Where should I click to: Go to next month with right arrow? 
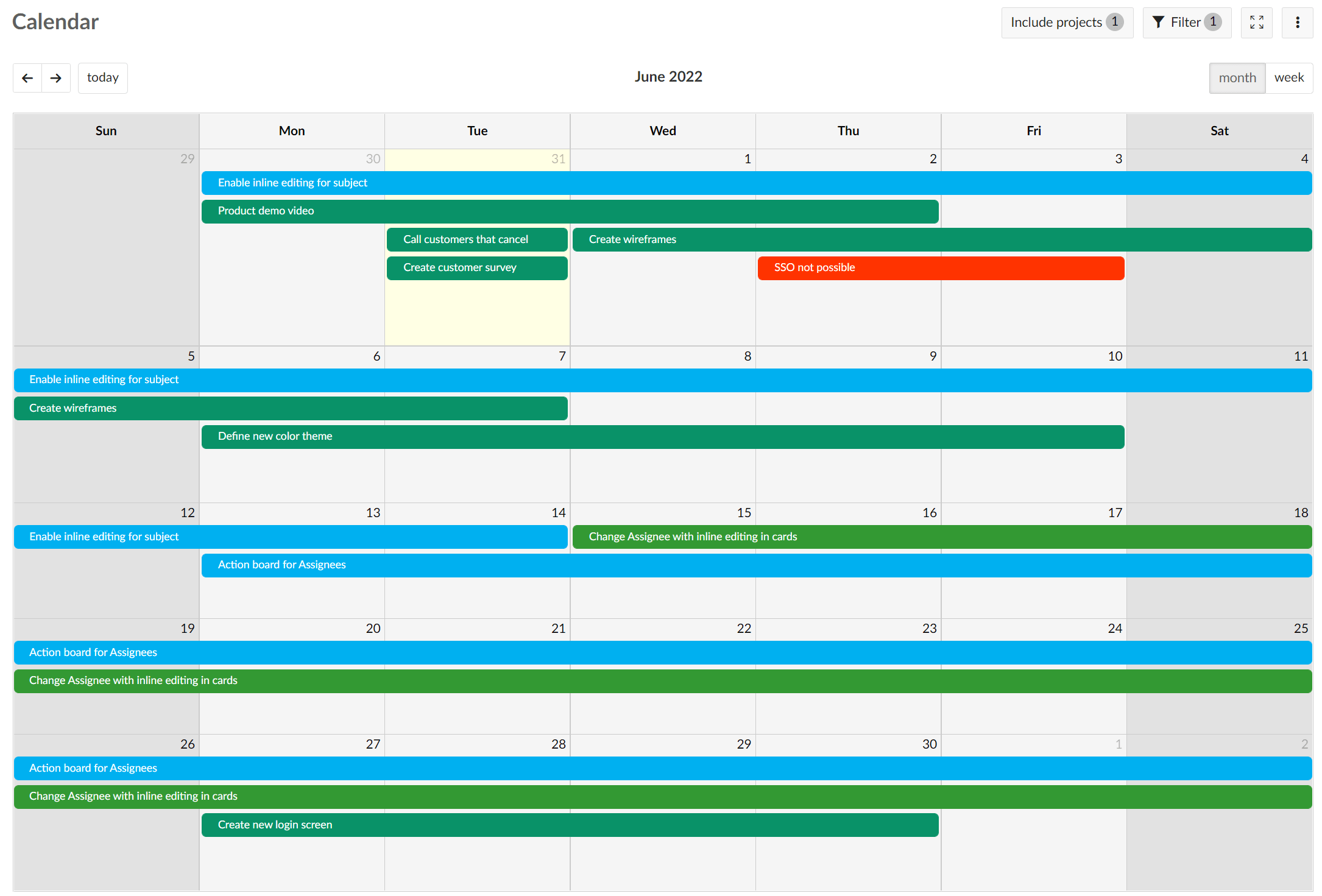point(56,78)
